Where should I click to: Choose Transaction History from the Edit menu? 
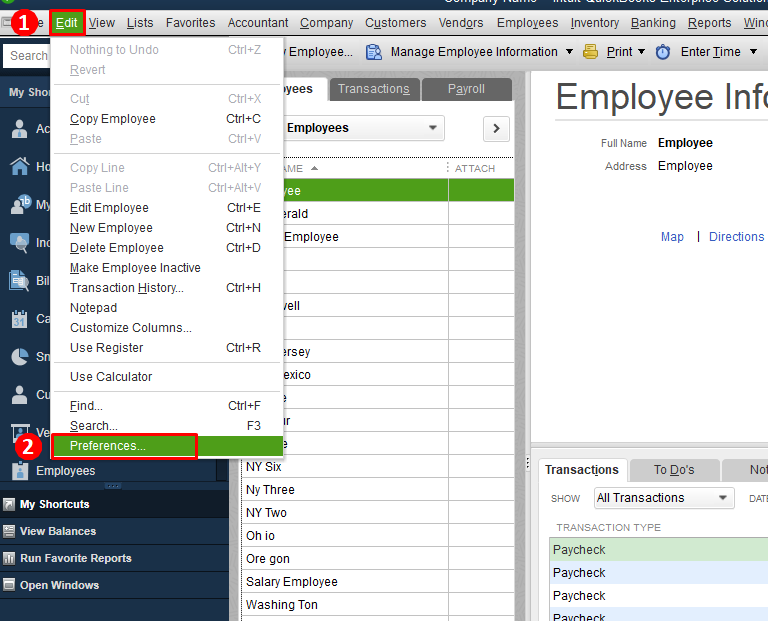pos(167,288)
